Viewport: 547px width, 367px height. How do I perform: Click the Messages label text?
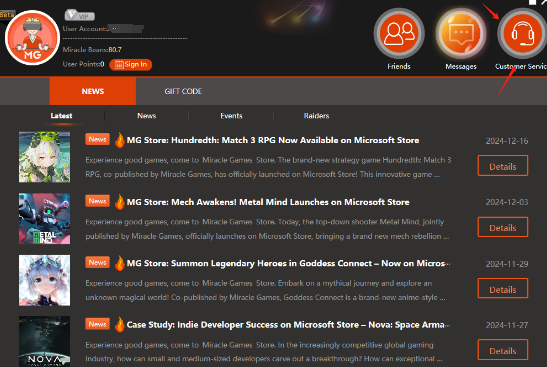[461, 66]
